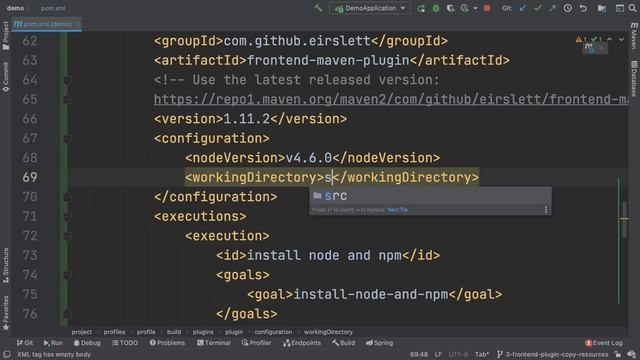Click fold end marker at line 76
640x360 pixels.
[67, 314]
